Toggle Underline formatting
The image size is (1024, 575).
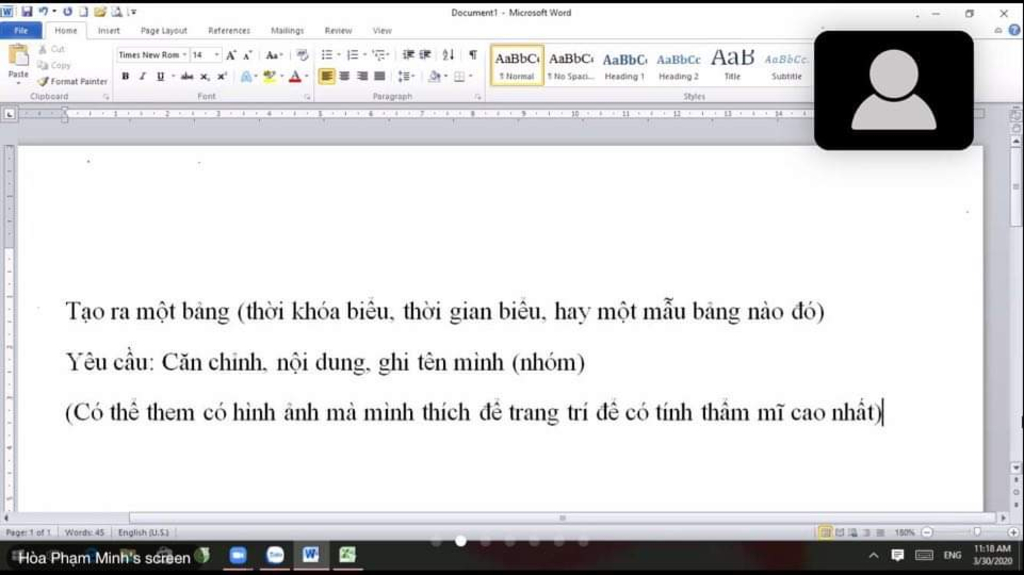[160, 76]
